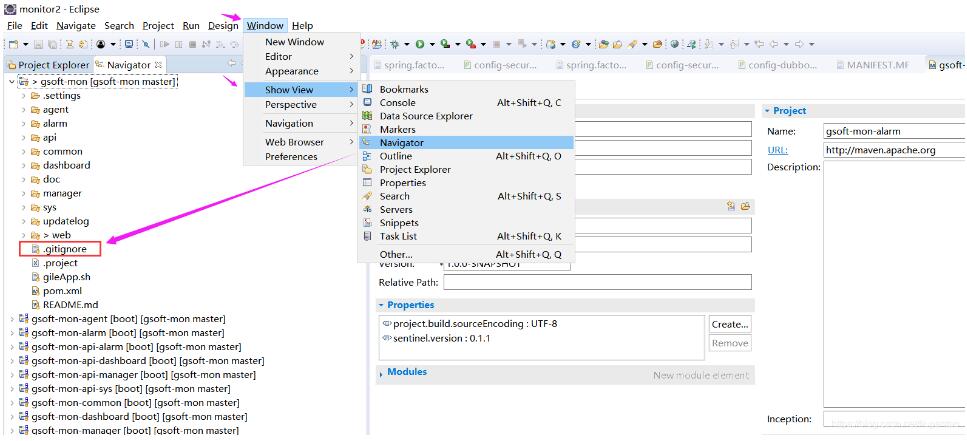The image size is (967, 441).
Task: Select Preferences in Window menu
Action: click(300, 157)
